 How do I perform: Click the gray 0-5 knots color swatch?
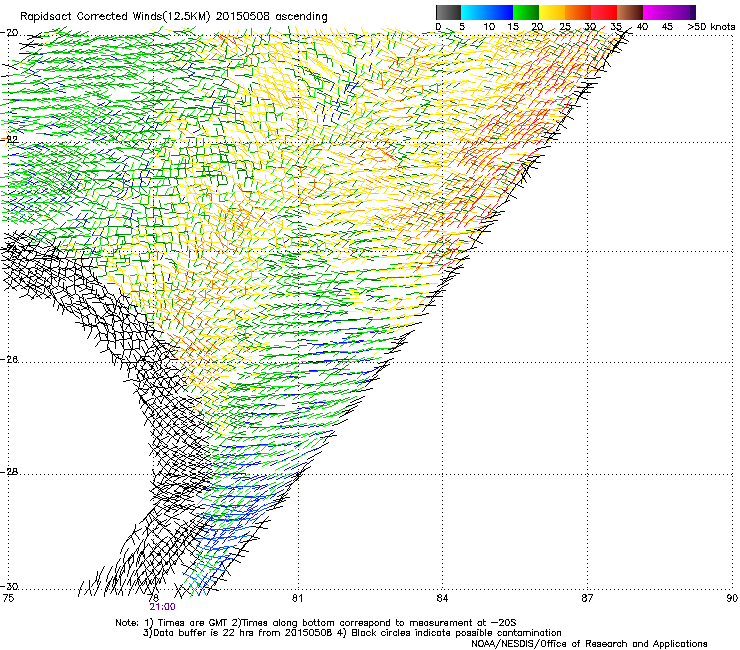pos(448,12)
